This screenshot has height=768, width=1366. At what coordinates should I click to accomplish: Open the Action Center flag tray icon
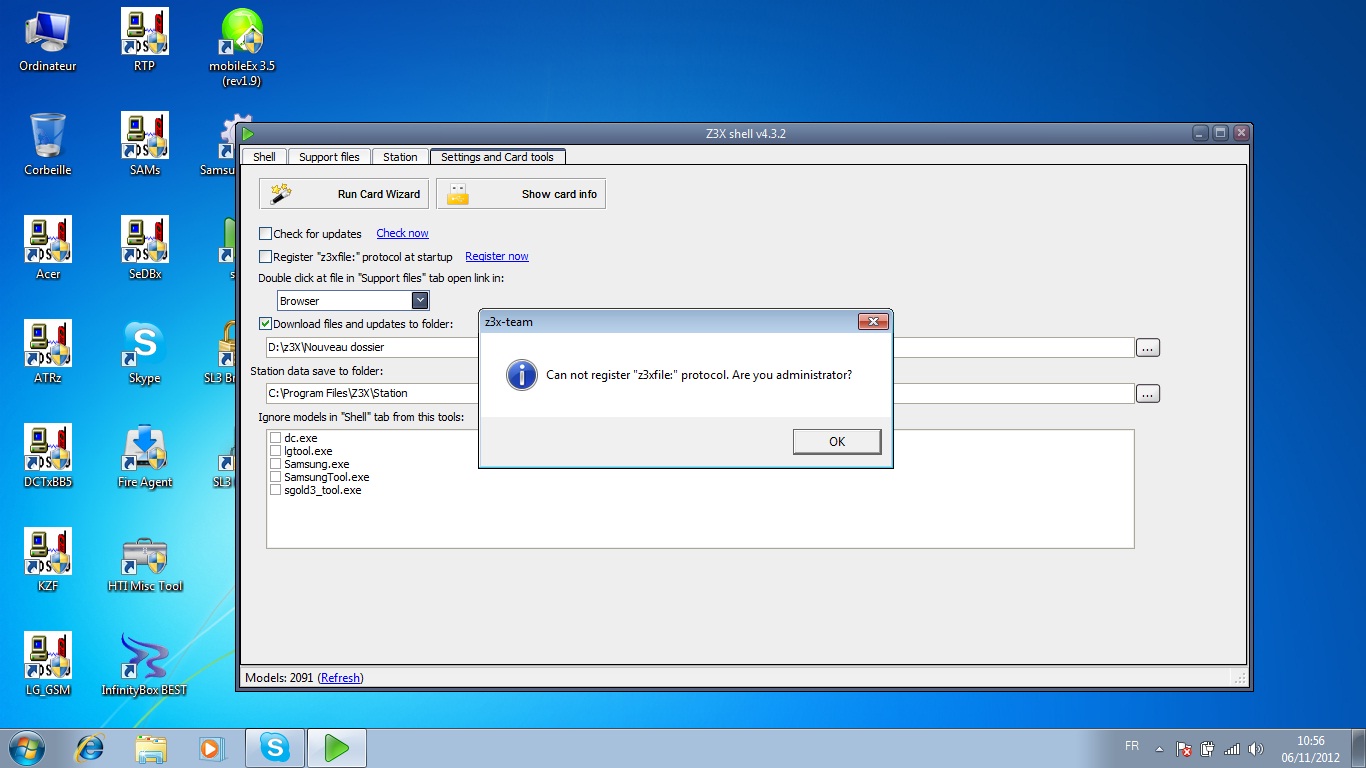coord(1183,748)
